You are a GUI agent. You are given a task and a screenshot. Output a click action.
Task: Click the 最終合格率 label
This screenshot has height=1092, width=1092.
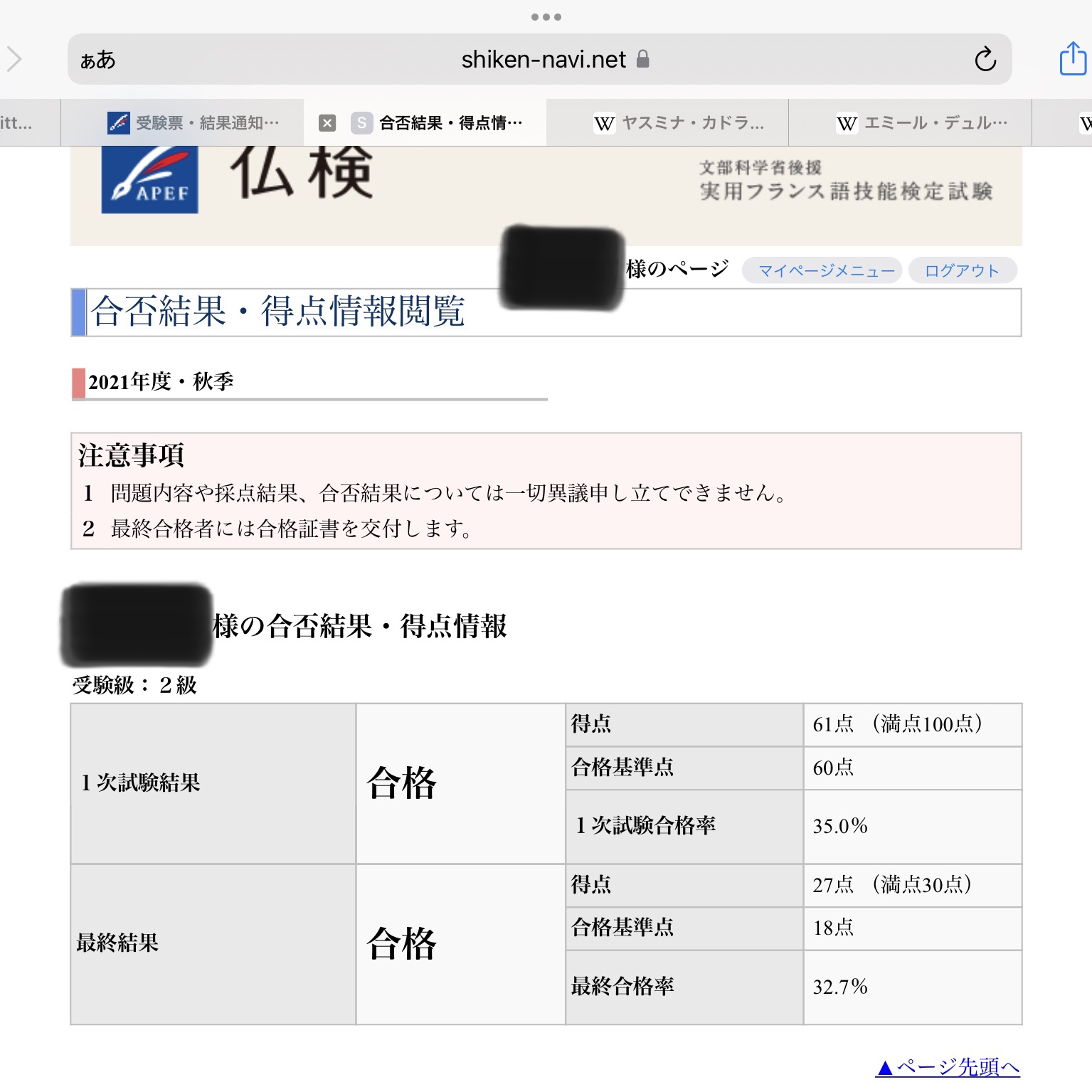622,986
